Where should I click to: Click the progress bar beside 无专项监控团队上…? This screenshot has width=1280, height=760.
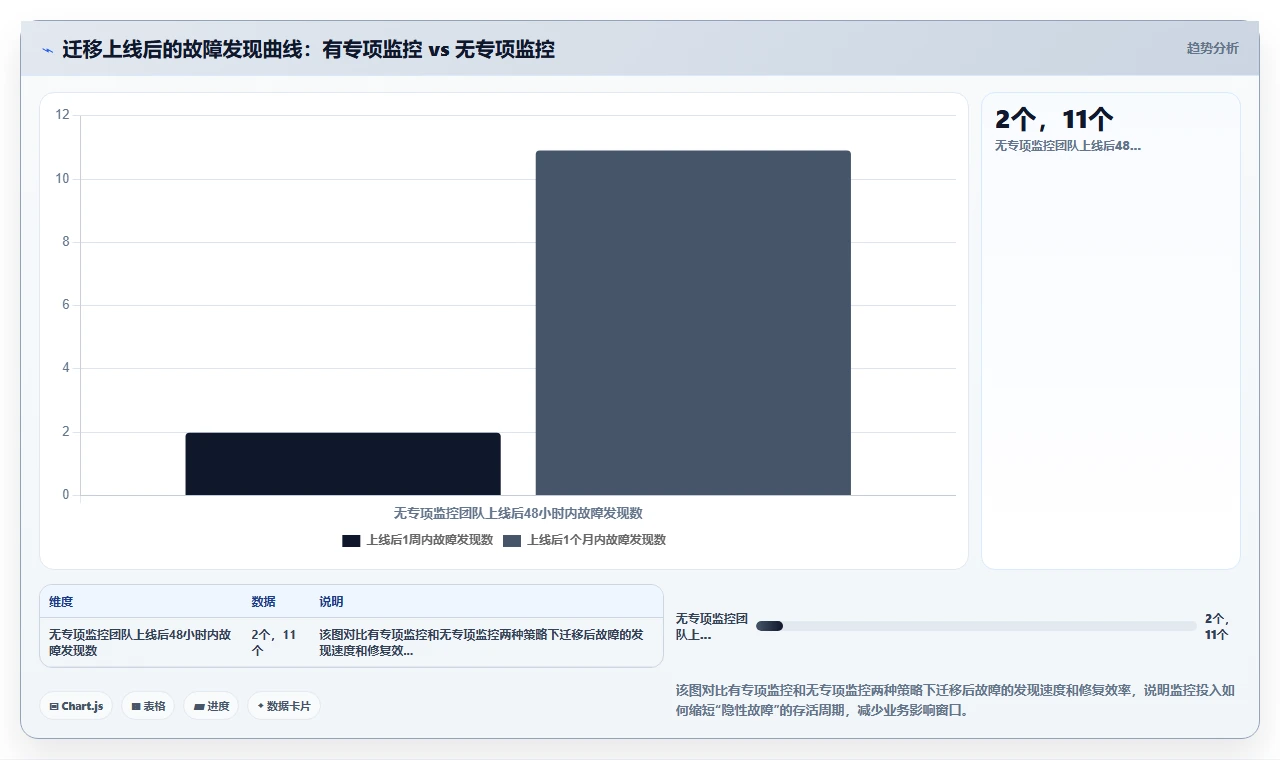click(x=976, y=626)
